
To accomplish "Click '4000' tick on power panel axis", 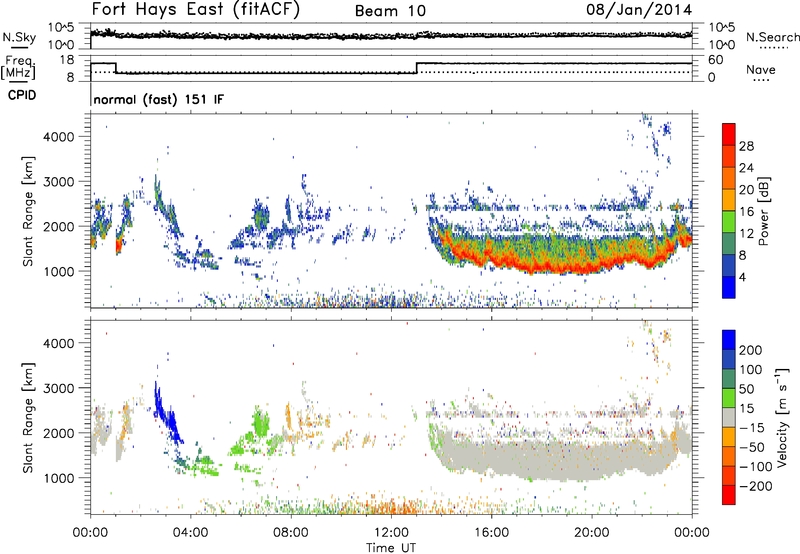I will click(58, 137).
